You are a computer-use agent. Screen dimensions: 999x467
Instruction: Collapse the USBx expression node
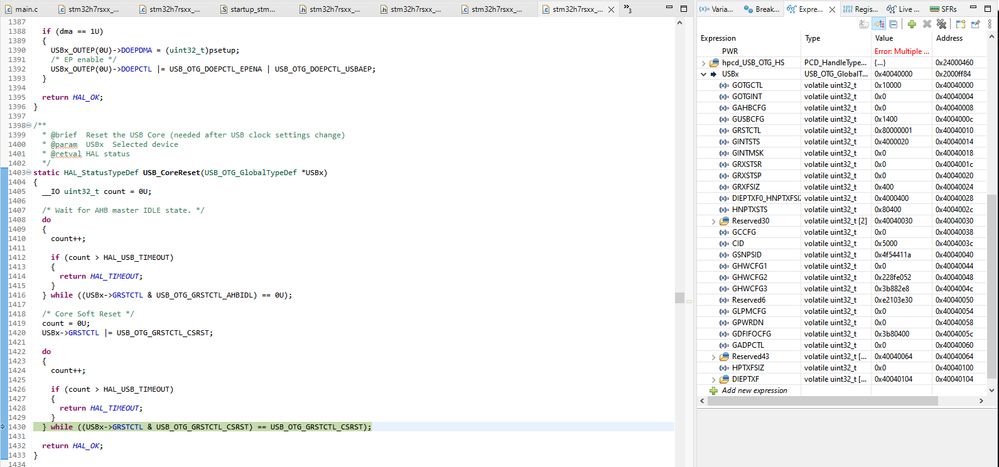(x=703, y=74)
